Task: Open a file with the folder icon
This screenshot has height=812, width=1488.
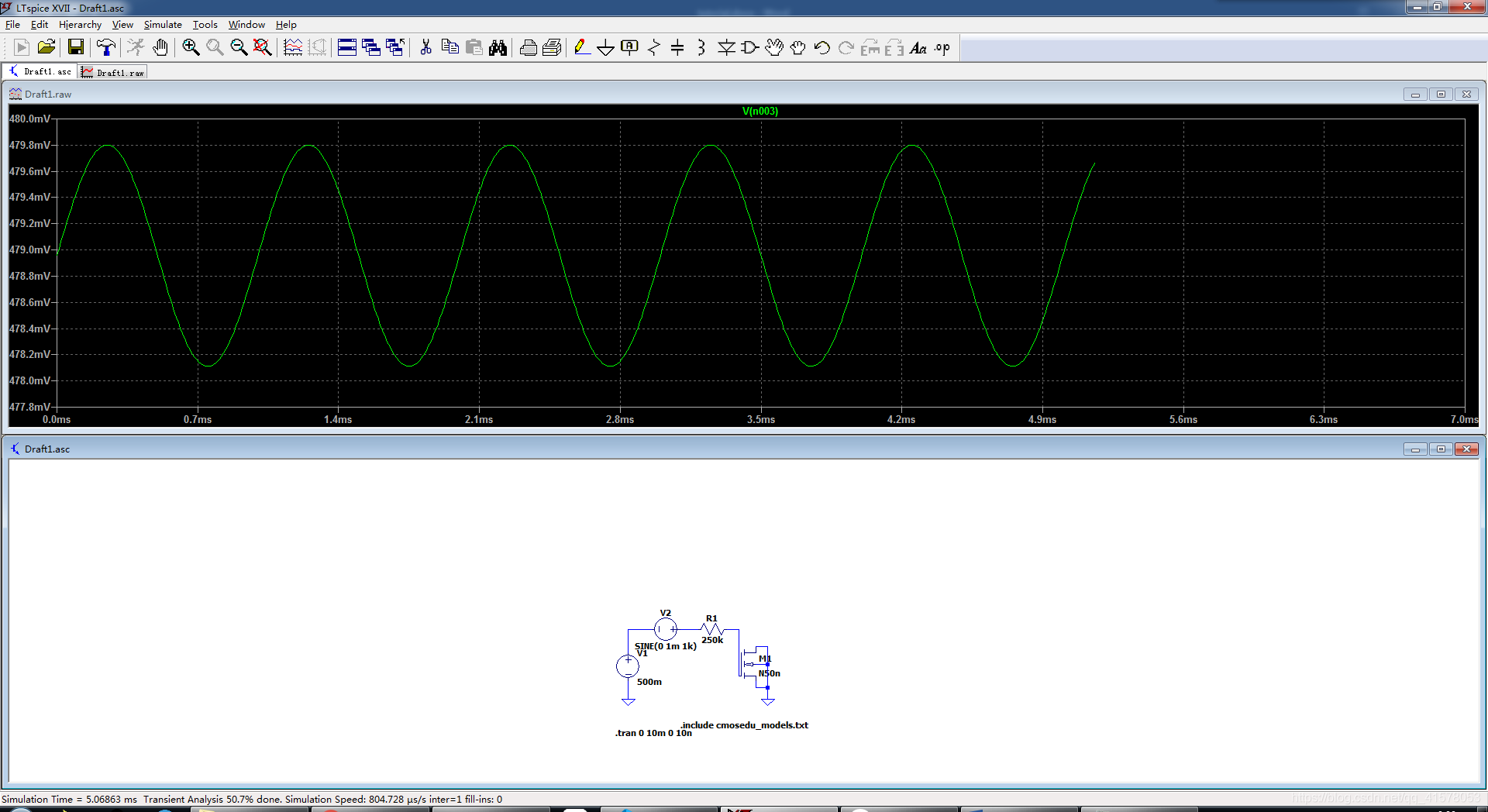Action: [46, 47]
